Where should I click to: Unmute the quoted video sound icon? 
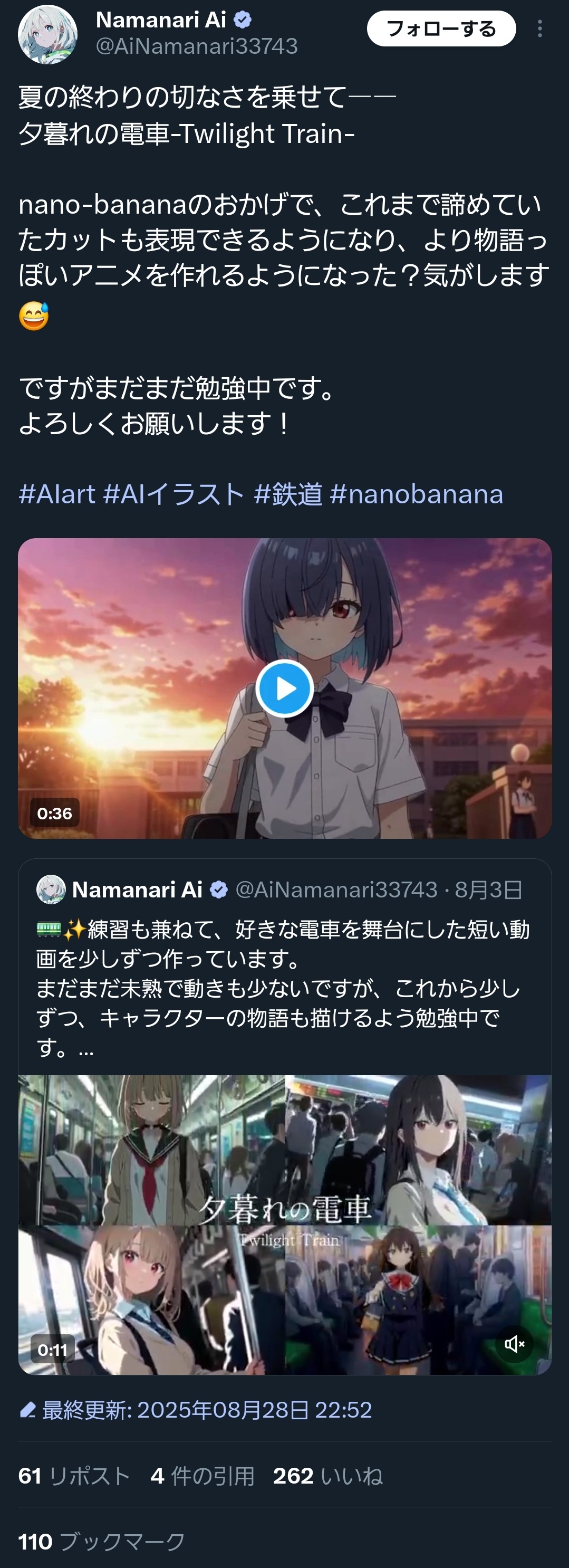pos(514,1343)
